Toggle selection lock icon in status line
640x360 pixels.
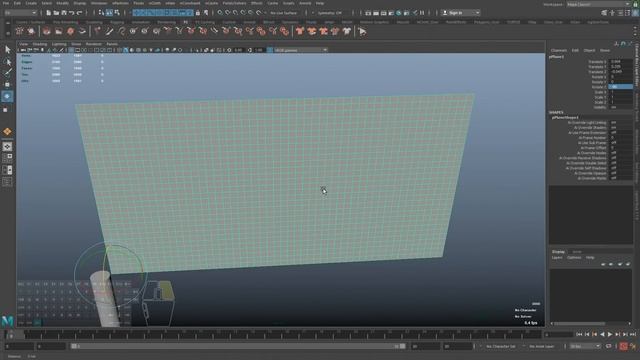click(198, 13)
